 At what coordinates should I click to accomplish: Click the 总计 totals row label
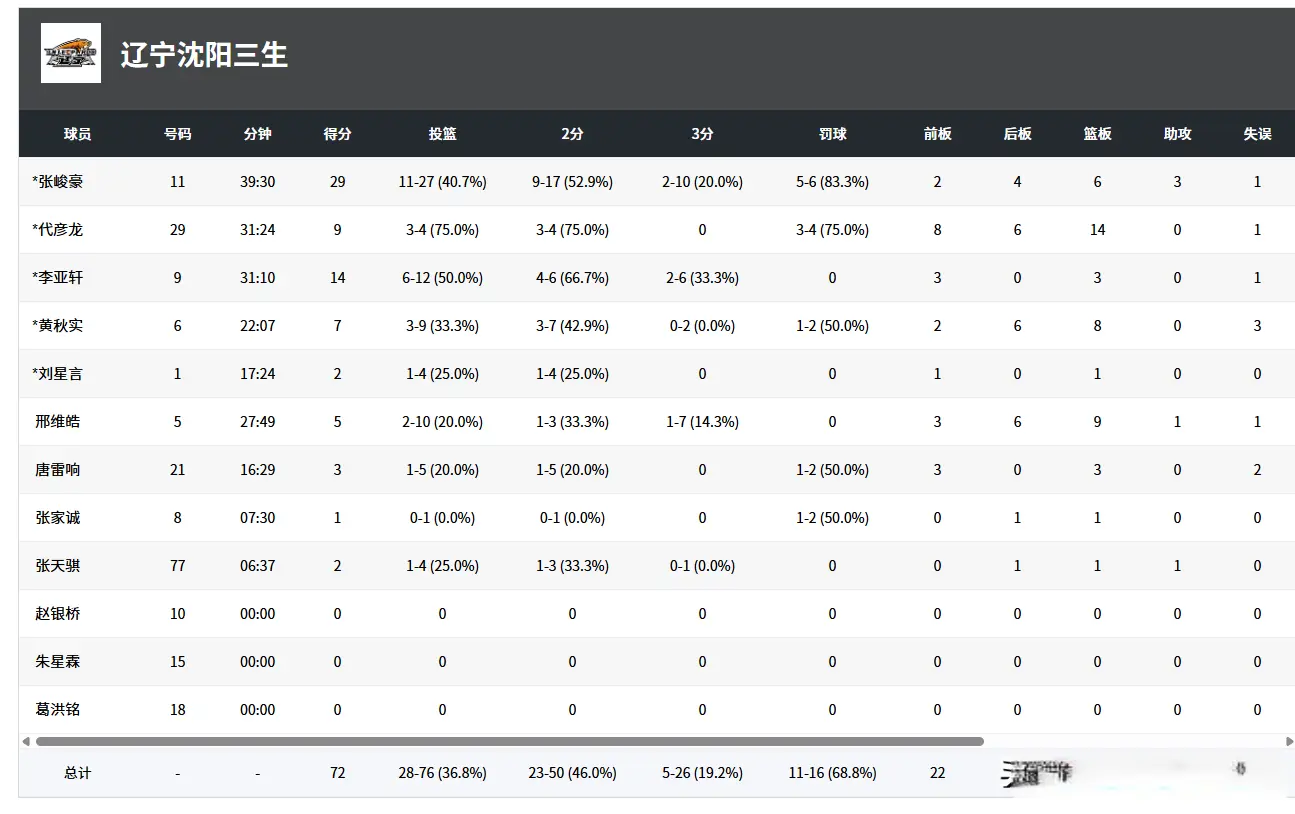pyautogui.click(x=77, y=773)
